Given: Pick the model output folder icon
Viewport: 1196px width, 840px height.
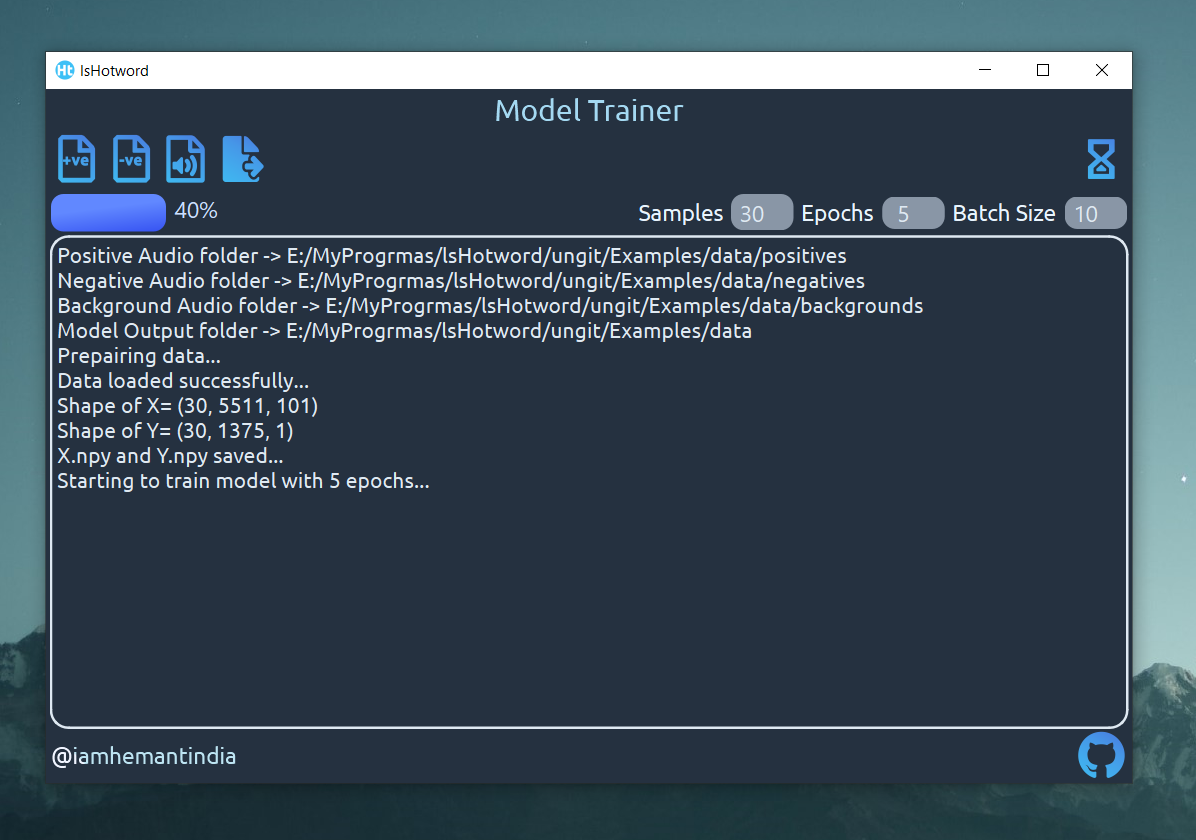Looking at the screenshot, I should 243,159.
